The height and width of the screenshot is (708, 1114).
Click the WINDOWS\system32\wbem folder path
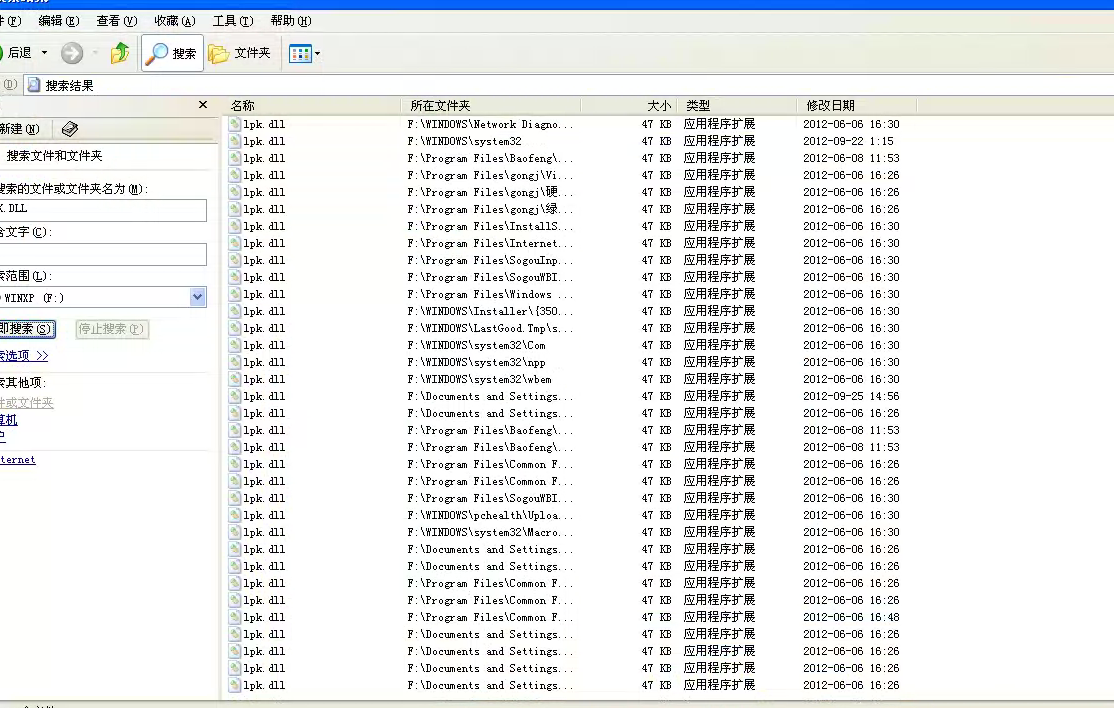coord(479,380)
